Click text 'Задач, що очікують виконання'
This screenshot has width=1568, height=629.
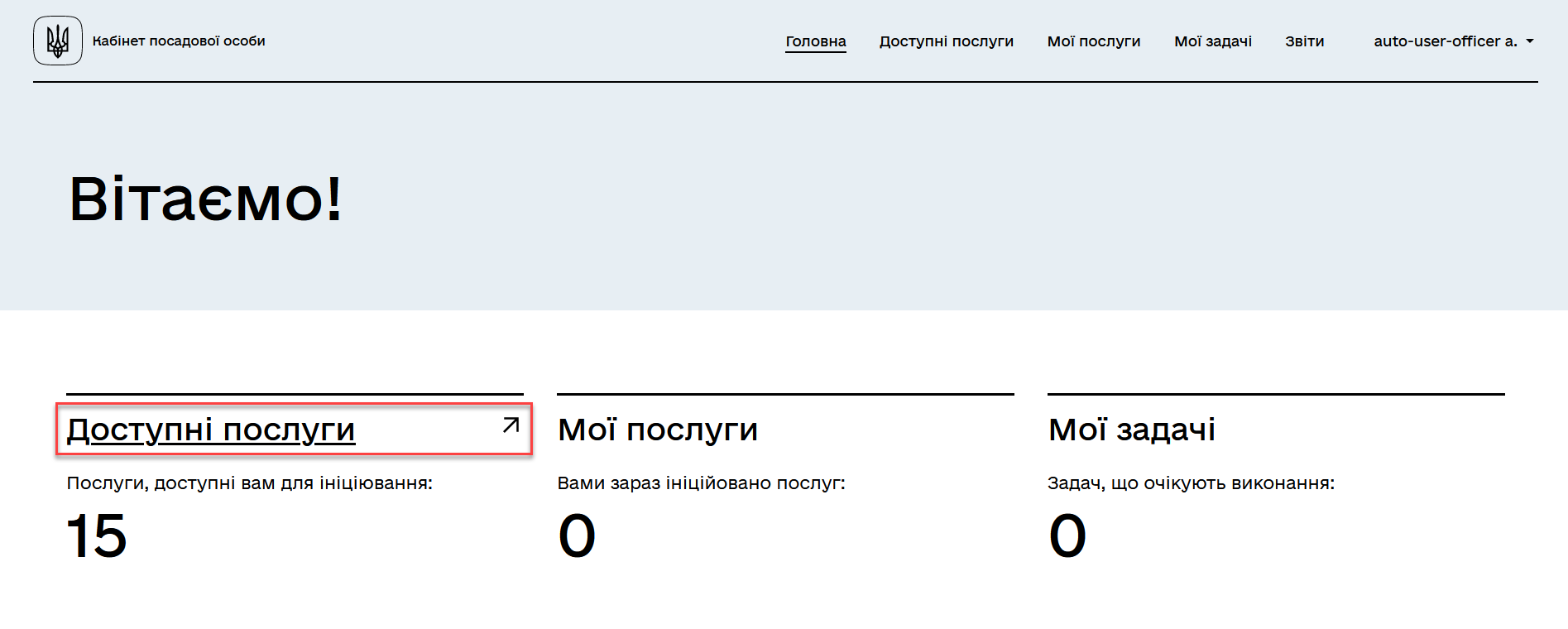click(x=1191, y=483)
